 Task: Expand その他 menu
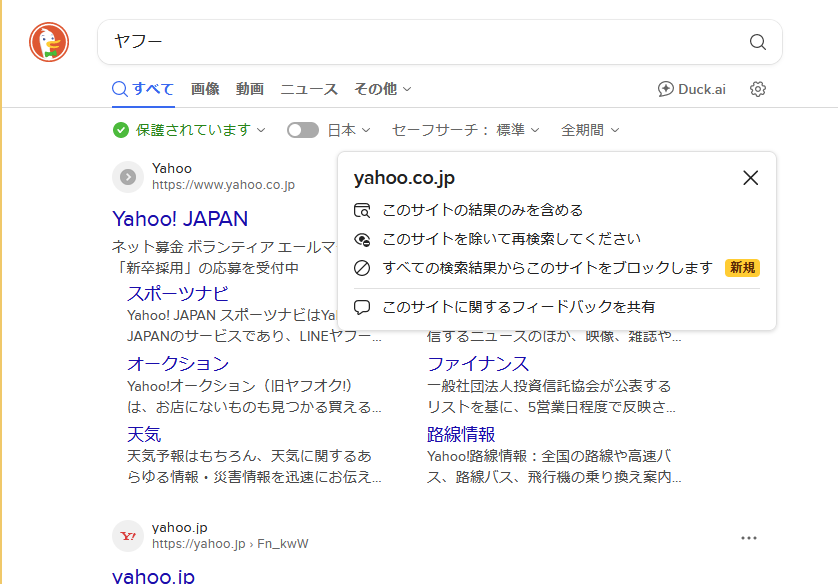coord(383,89)
